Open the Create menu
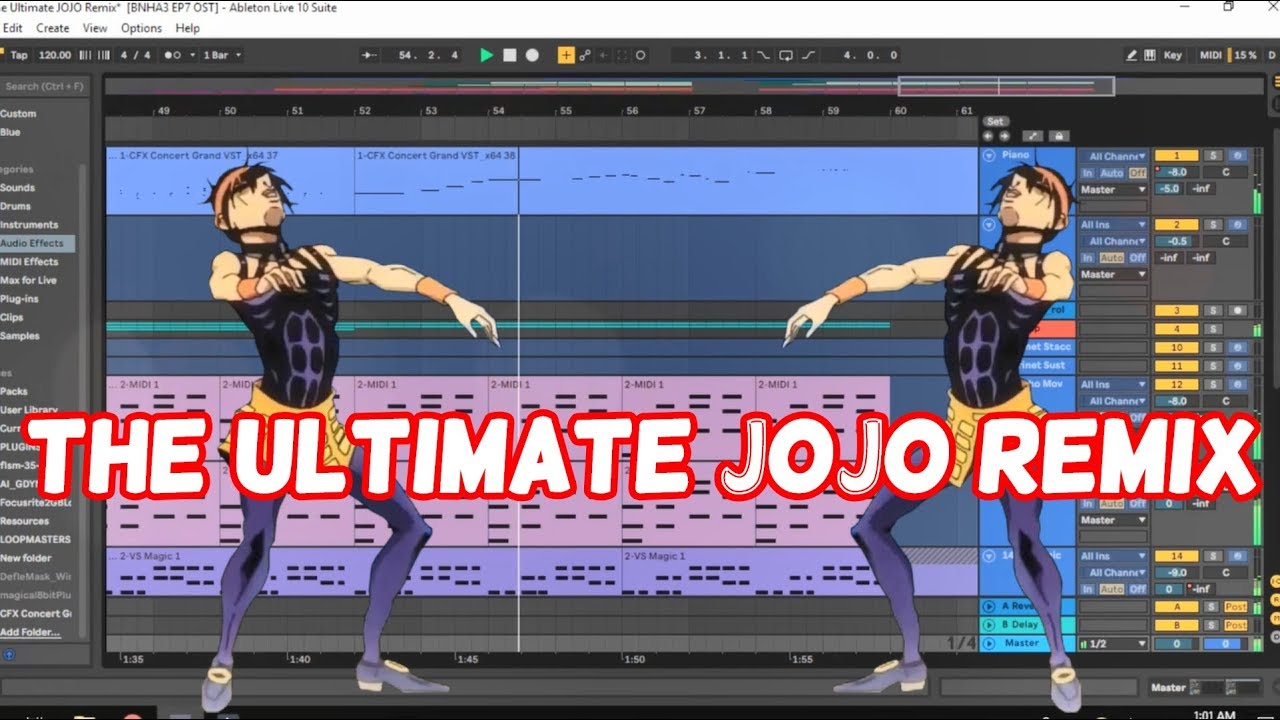This screenshot has height=720, width=1280. coord(52,28)
